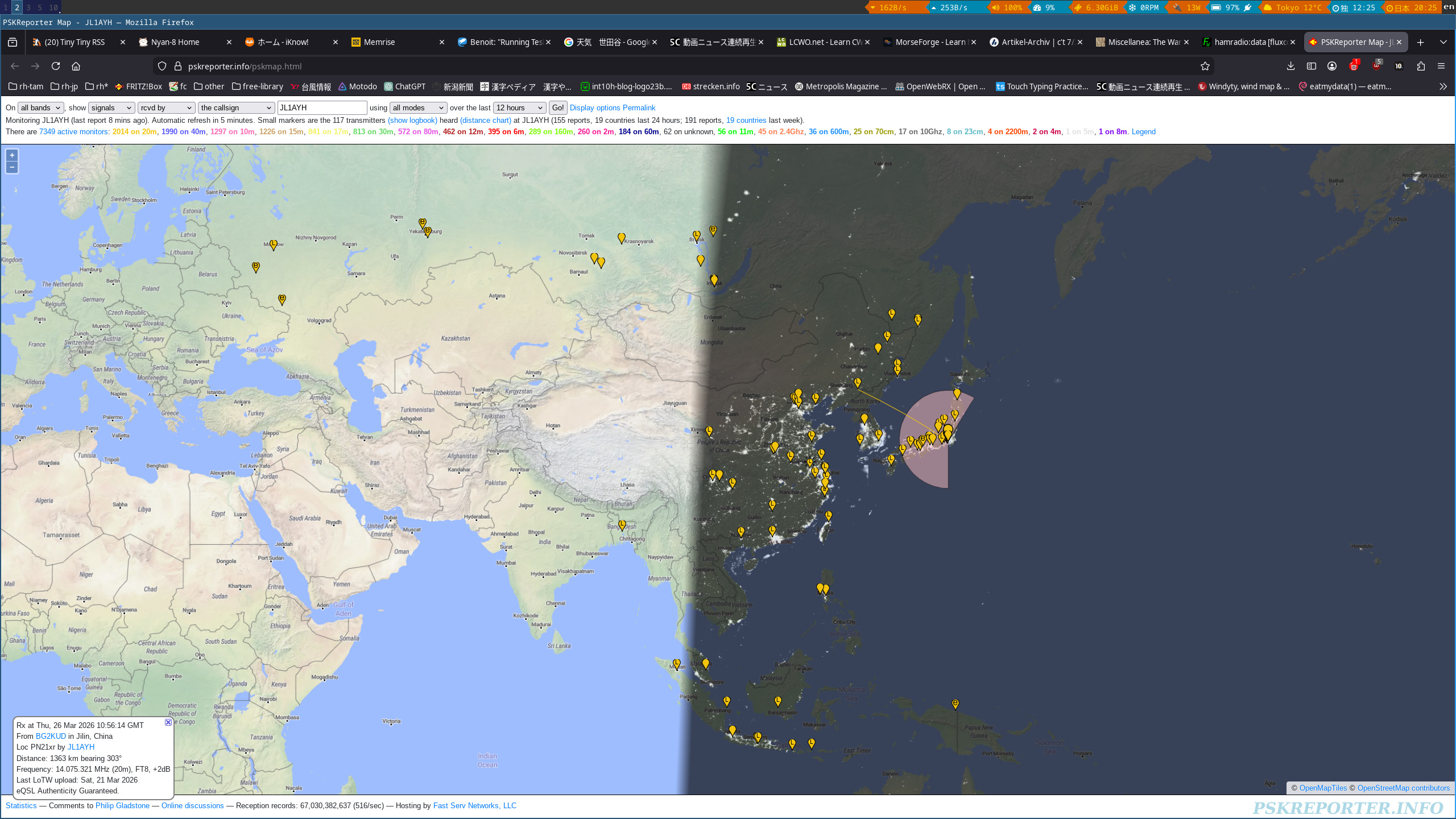The width and height of the screenshot is (1456, 819).
Task: Switch to the Memrise tab
Action: pos(398,42)
